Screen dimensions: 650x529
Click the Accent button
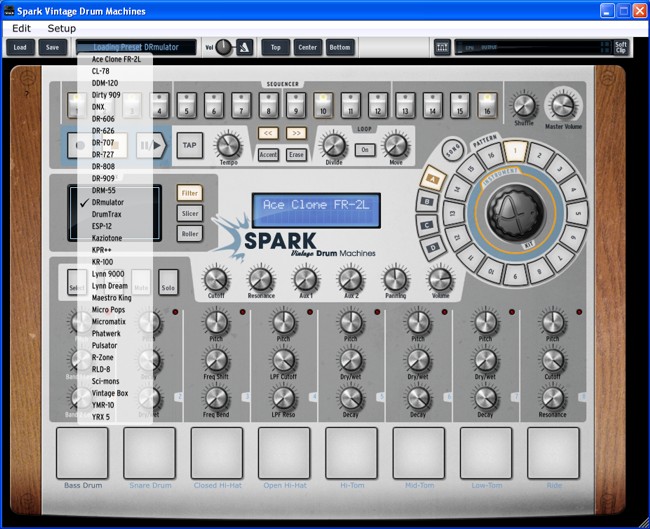(x=268, y=155)
